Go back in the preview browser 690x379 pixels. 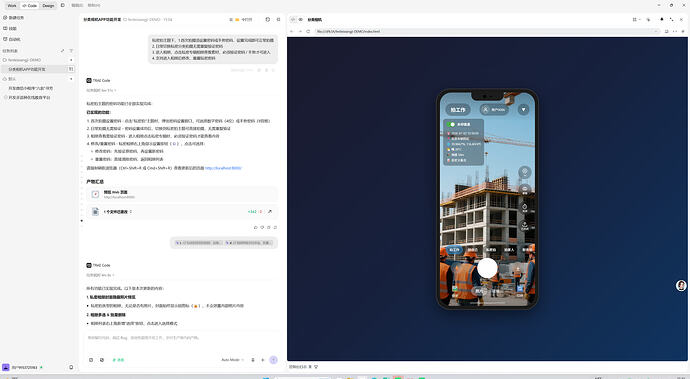point(291,31)
